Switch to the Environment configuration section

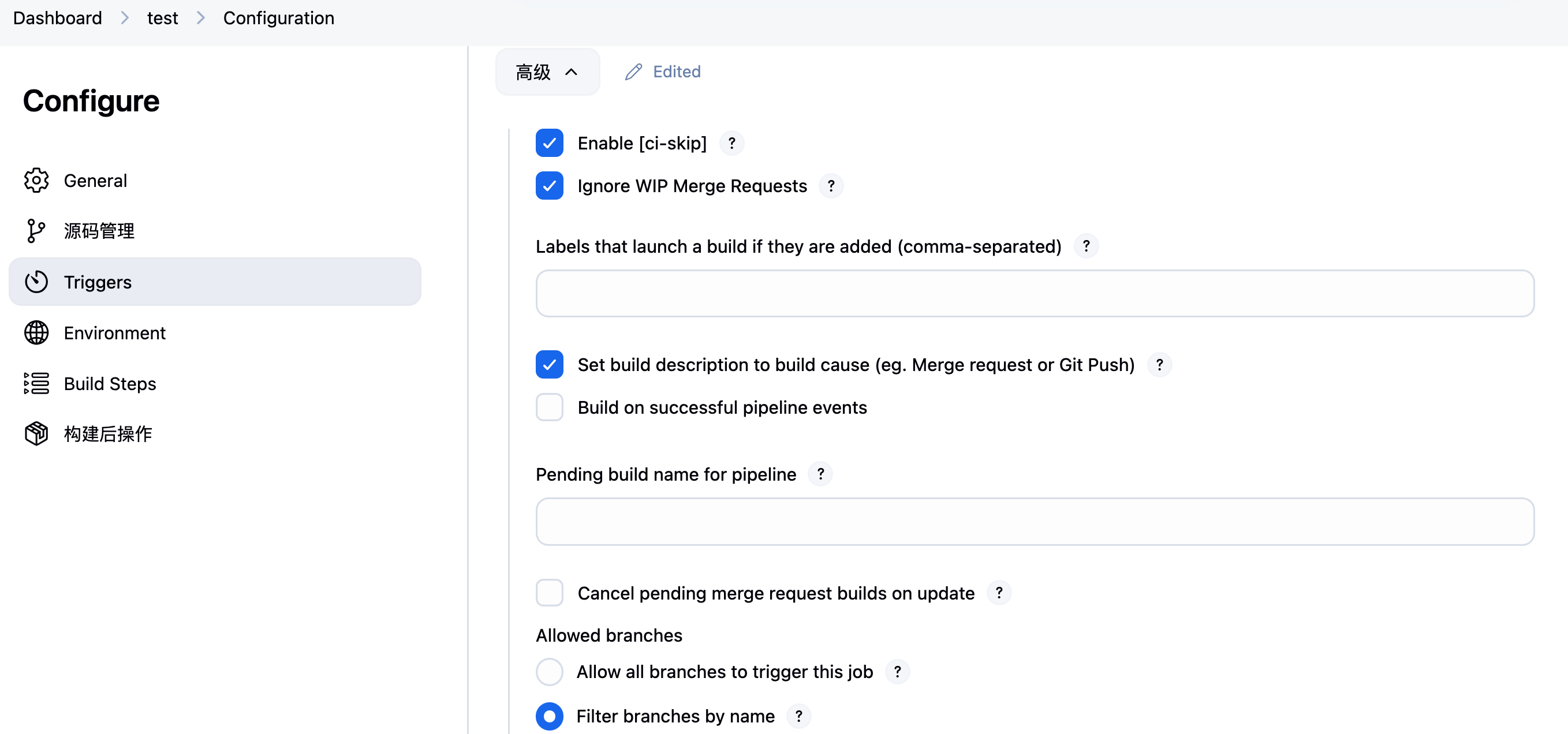tap(114, 333)
